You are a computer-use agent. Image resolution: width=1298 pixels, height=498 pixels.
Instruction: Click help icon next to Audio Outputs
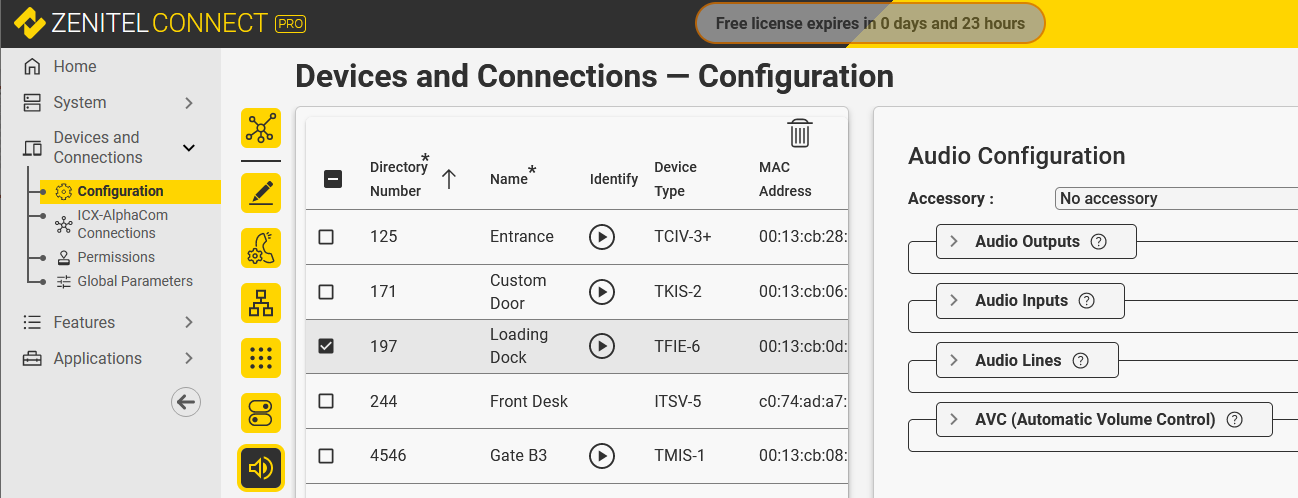click(x=1098, y=242)
